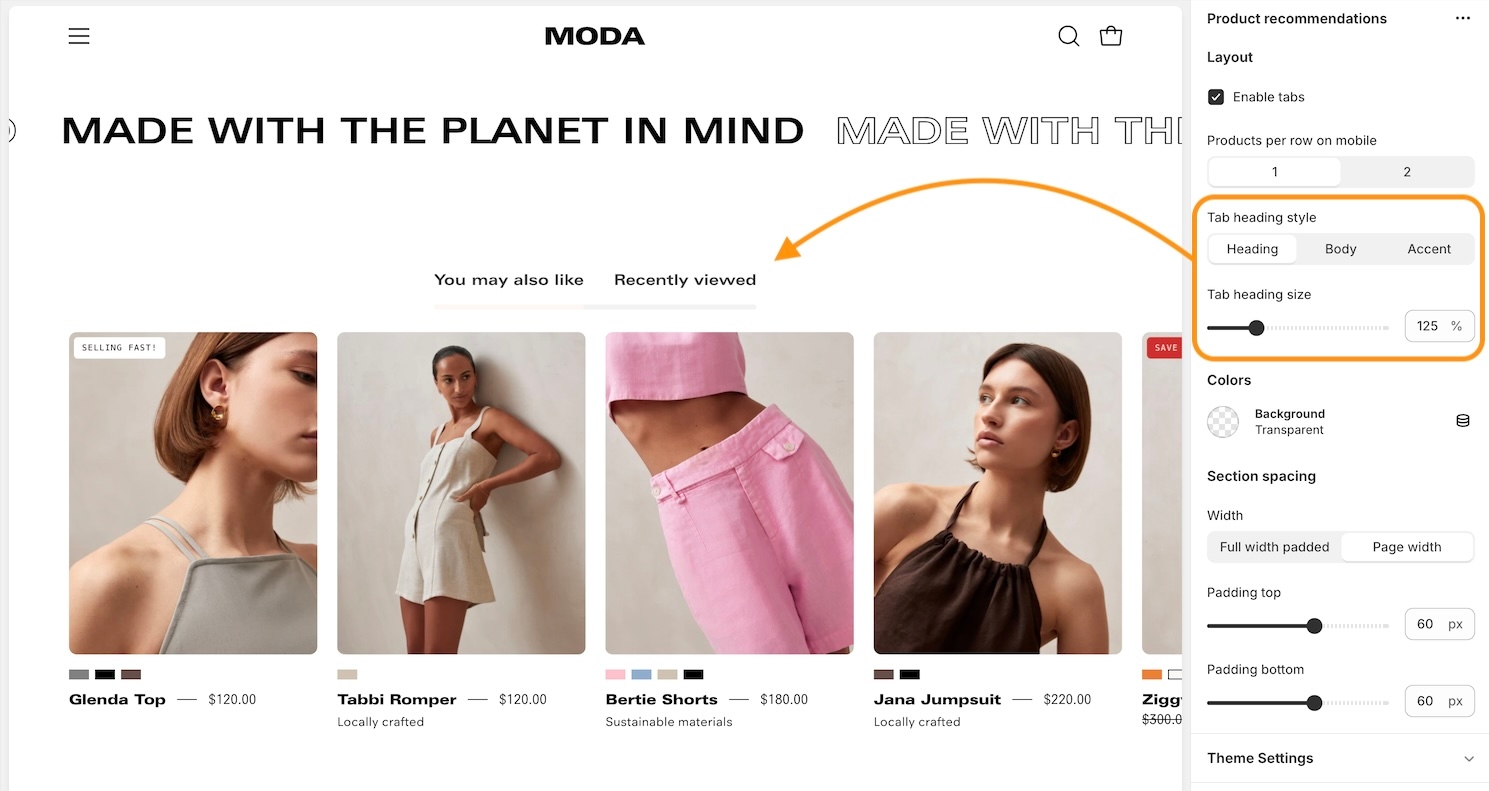The image size is (1489, 791).
Task: Set products per row on mobile to 2
Action: [x=1406, y=172]
